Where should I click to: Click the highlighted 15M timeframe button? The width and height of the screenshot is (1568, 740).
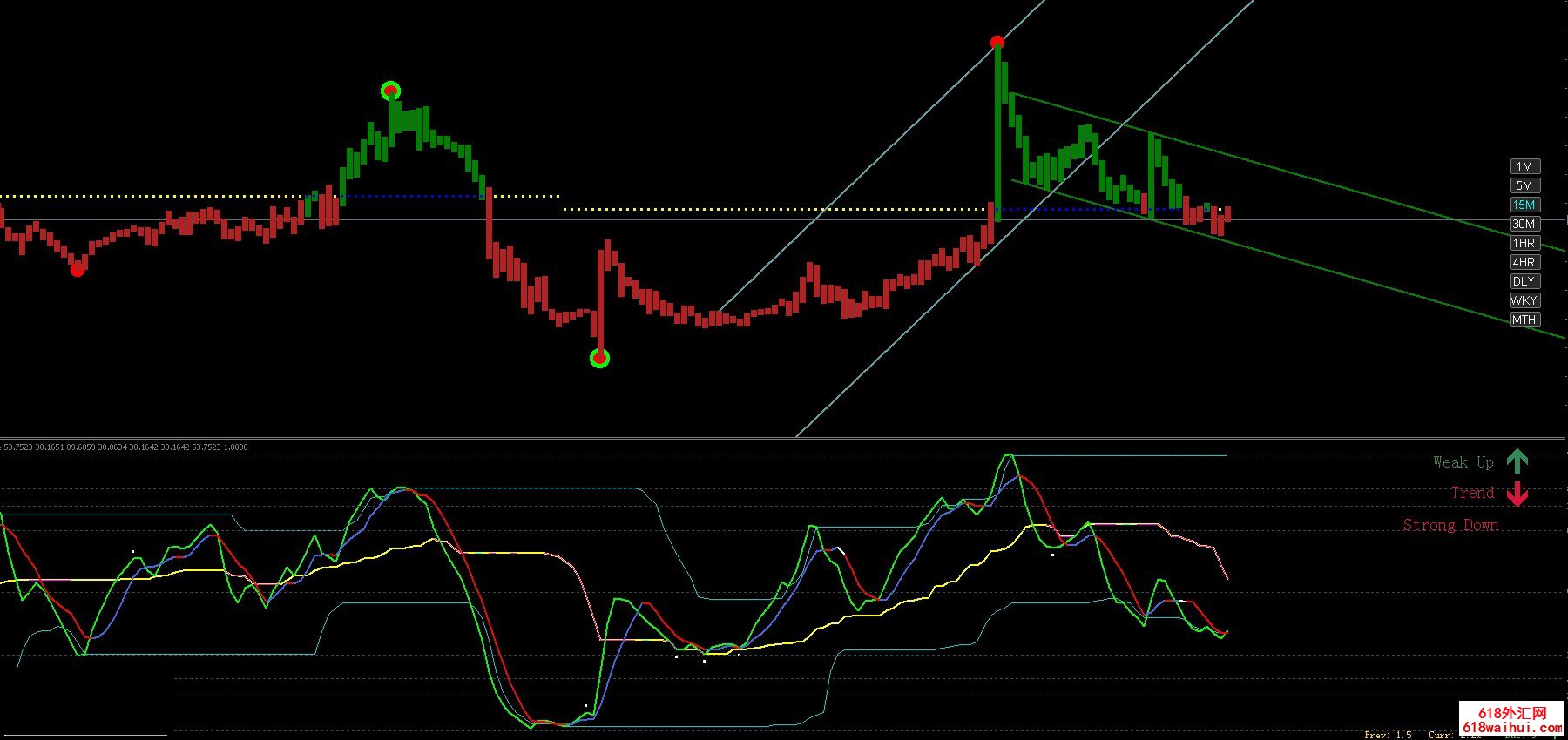pyautogui.click(x=1524, y=205)
